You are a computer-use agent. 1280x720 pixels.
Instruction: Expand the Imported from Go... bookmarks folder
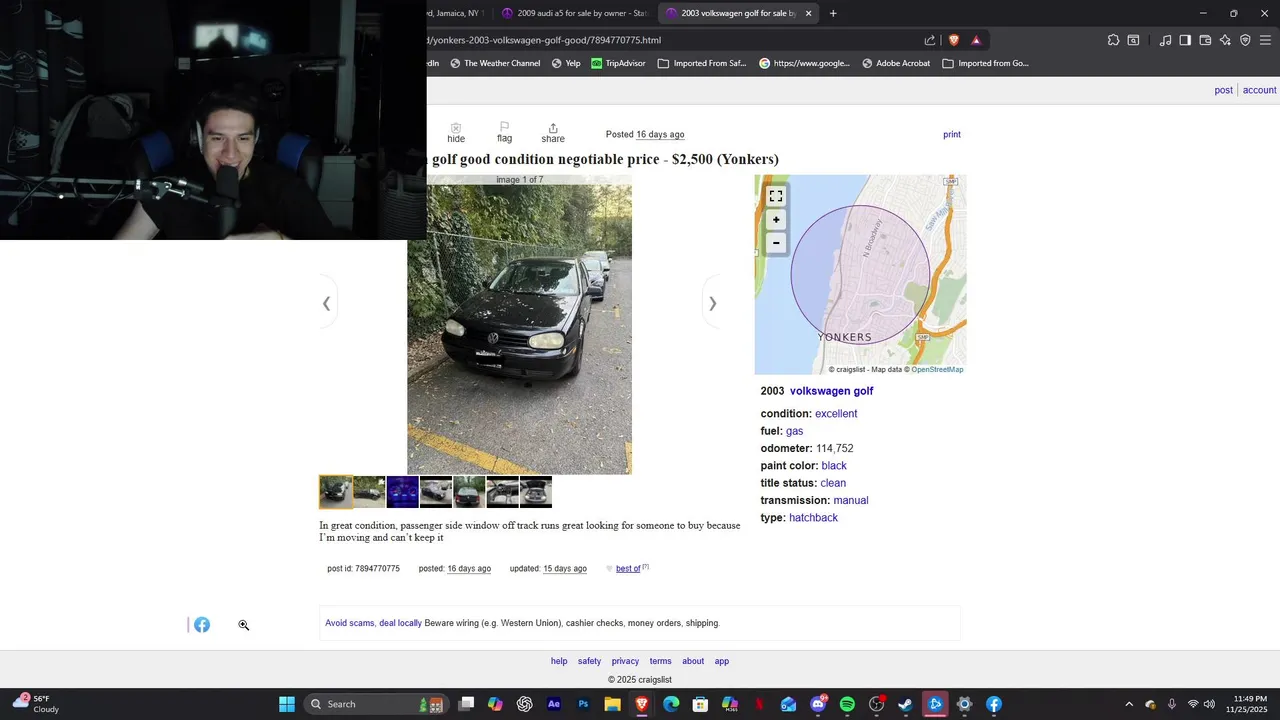click(985, 63)
